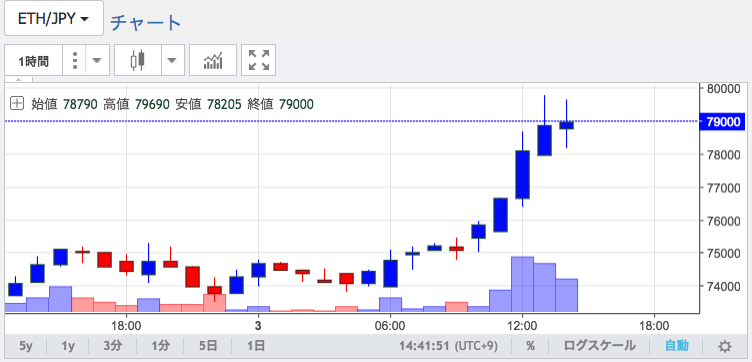The image size is (752, 362).
Task: Set the range to 1y
Action: (x=69, y=346)
